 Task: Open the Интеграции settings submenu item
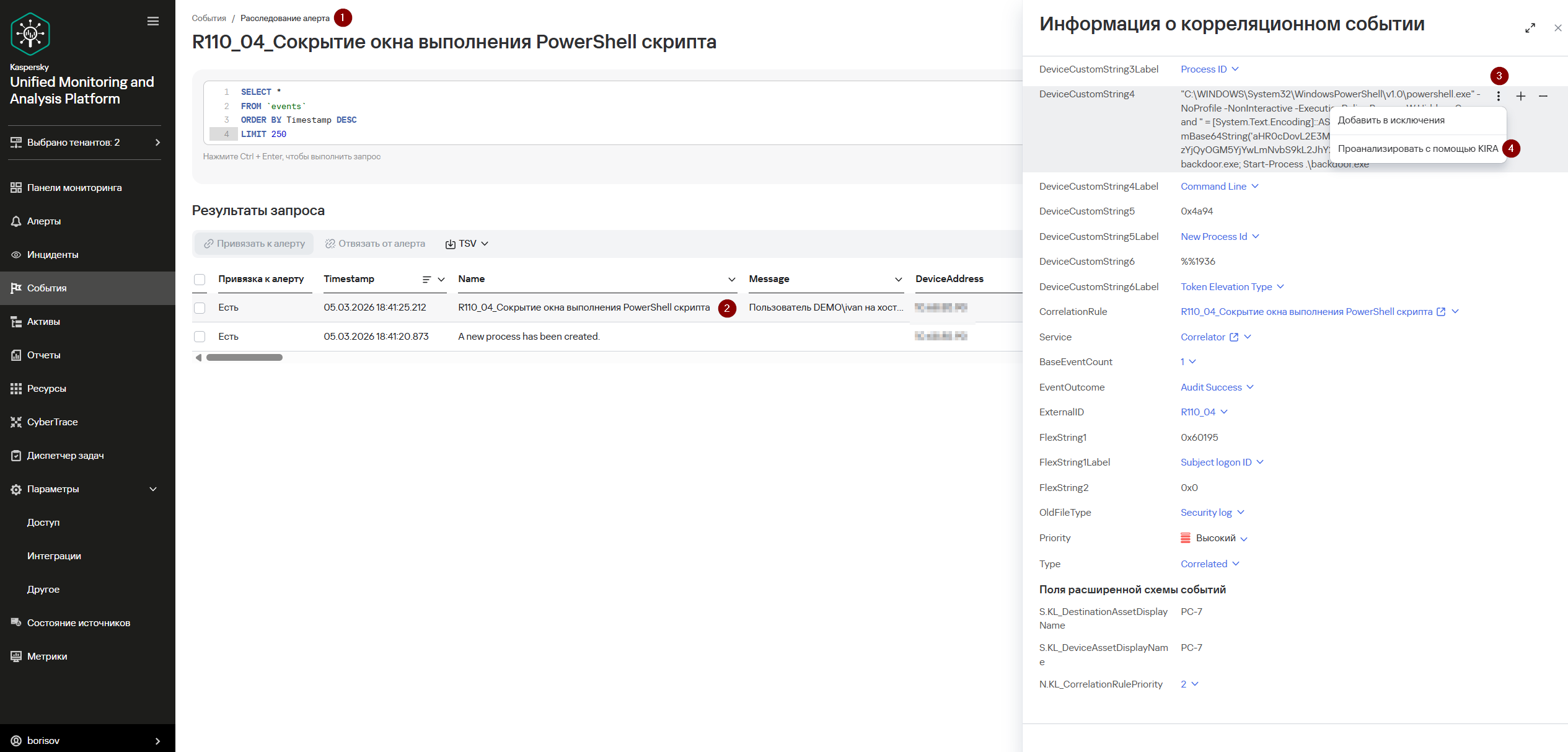[54, 556]
